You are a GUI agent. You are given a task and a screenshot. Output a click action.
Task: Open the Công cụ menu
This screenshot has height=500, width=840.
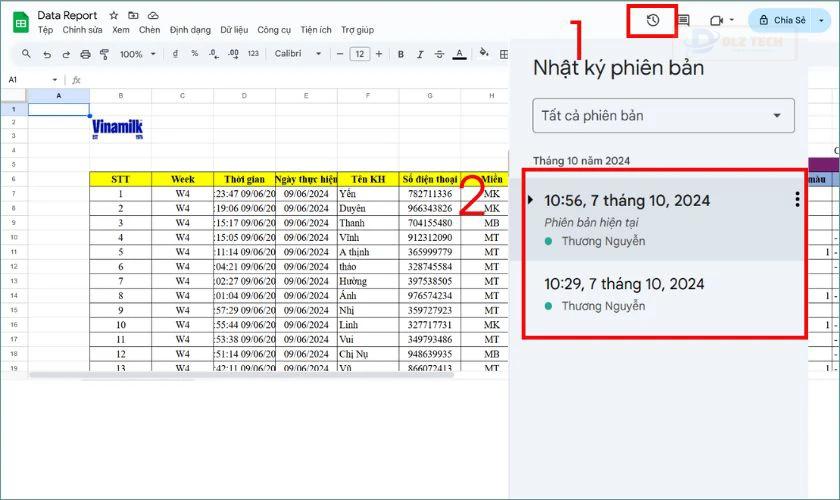click(x=274, y=30)
